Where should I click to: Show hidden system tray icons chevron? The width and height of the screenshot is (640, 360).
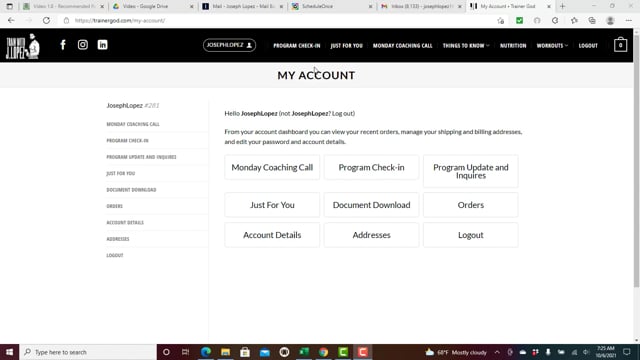pyautogui.click(x=497, y=352)
